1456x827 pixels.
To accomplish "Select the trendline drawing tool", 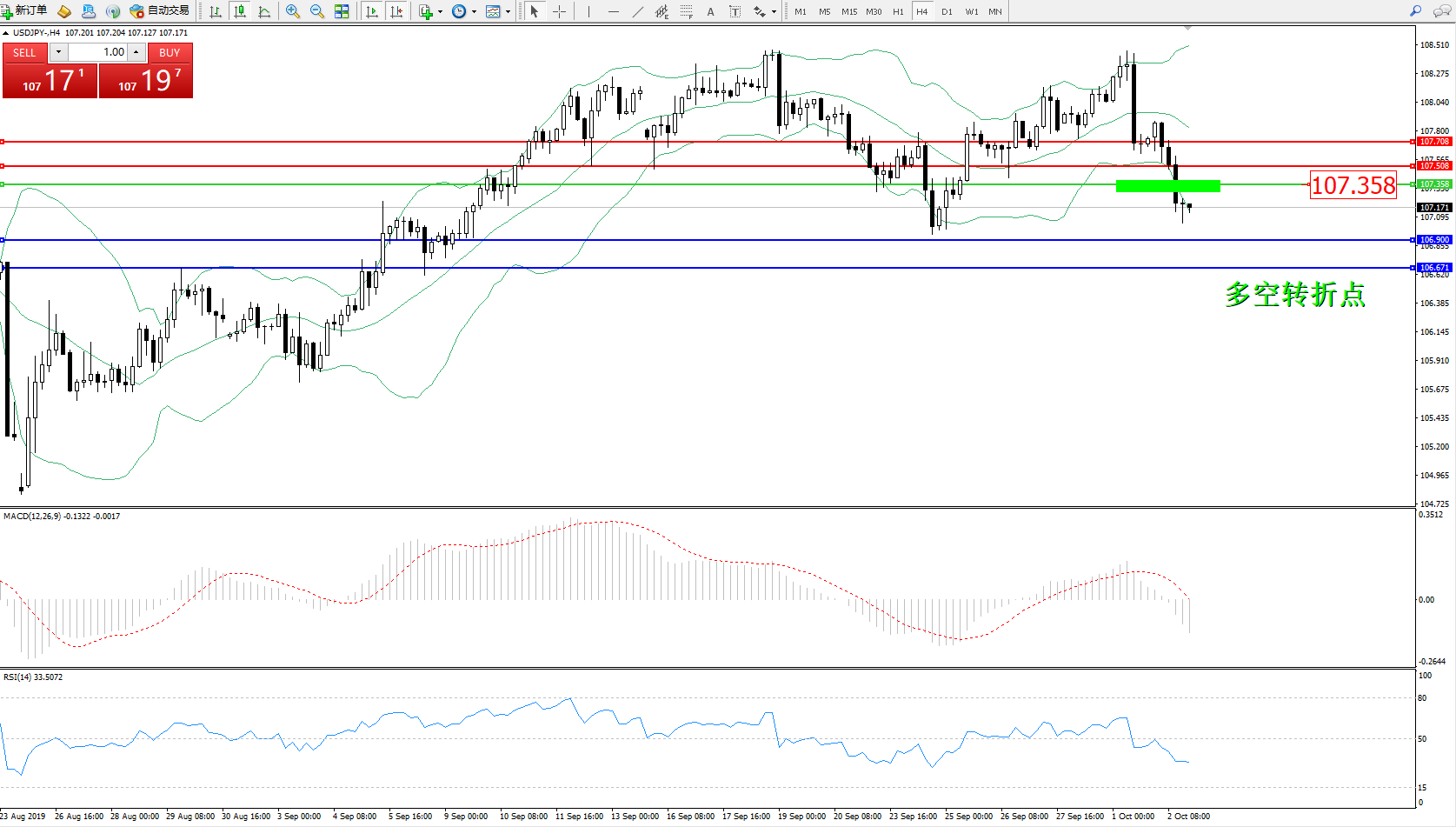I will pos(638,11).
